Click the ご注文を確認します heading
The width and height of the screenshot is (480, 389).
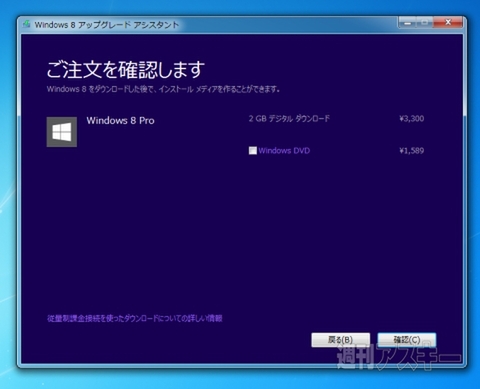pyautogui.click(x=125, y=69)
